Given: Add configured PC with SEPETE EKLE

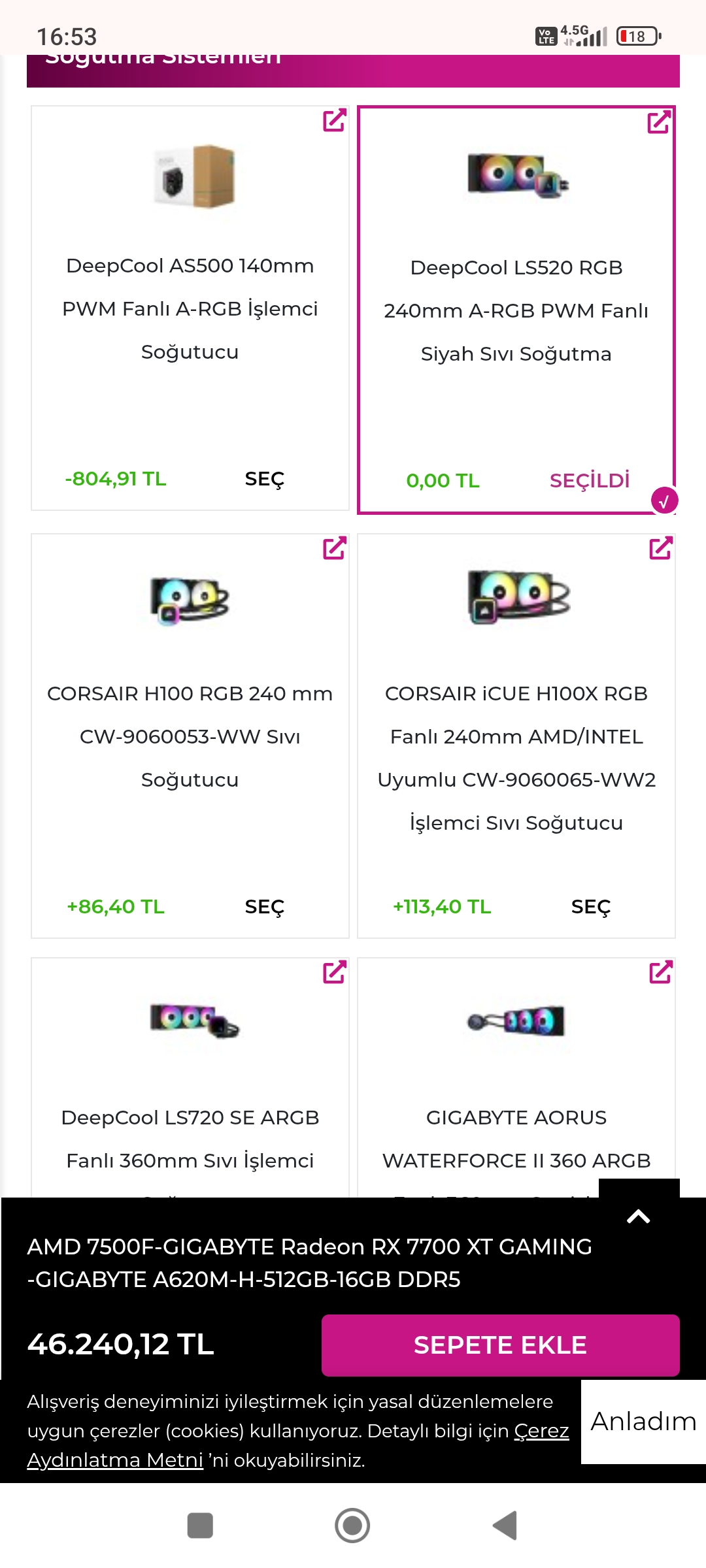Looking at the screenshot, I should click(x=500, y=1345).
